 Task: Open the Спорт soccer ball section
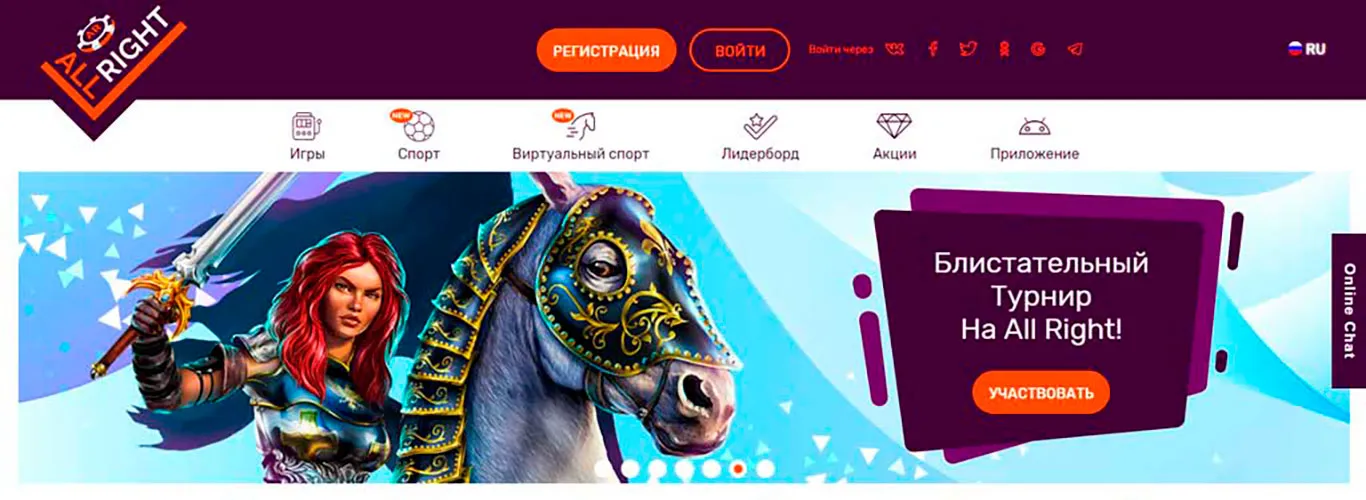[x=418, y=137]
